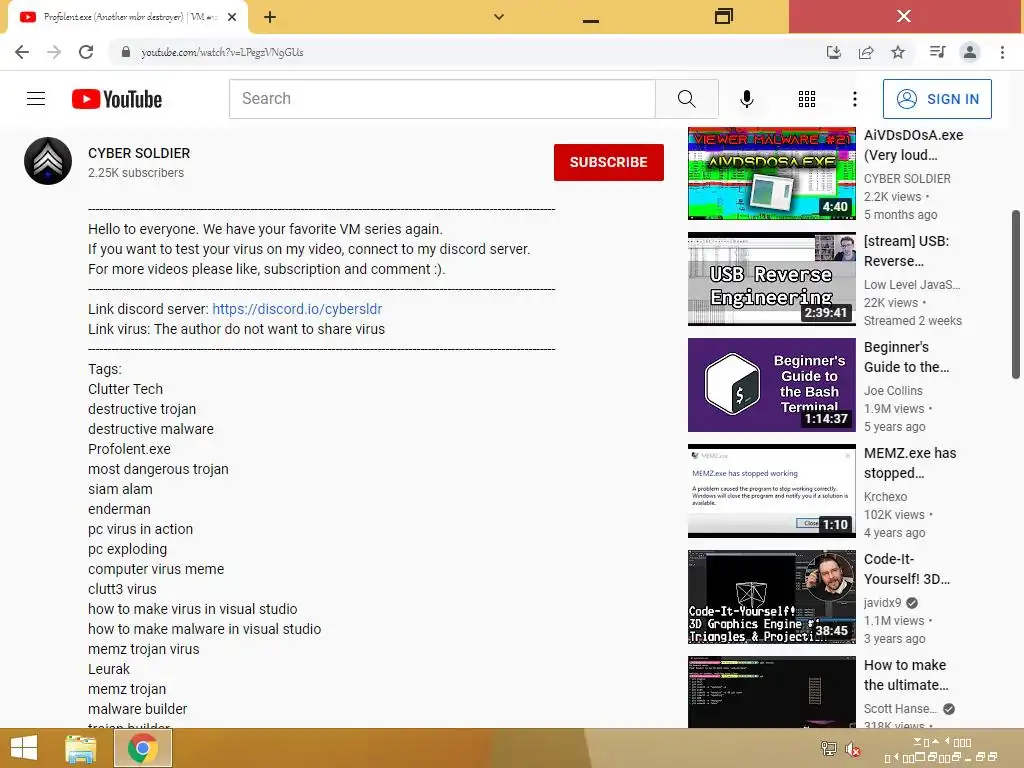This screenshot has width=1024, height=768.
Task: Click the 'malware builder' tag line
Action: point(138,709)
